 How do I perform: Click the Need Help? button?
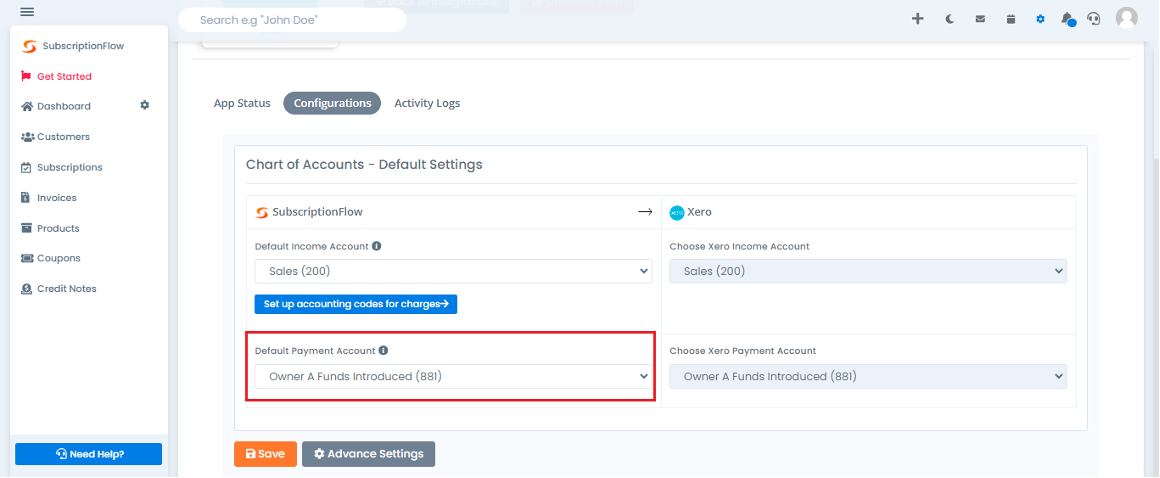[89, 454]
